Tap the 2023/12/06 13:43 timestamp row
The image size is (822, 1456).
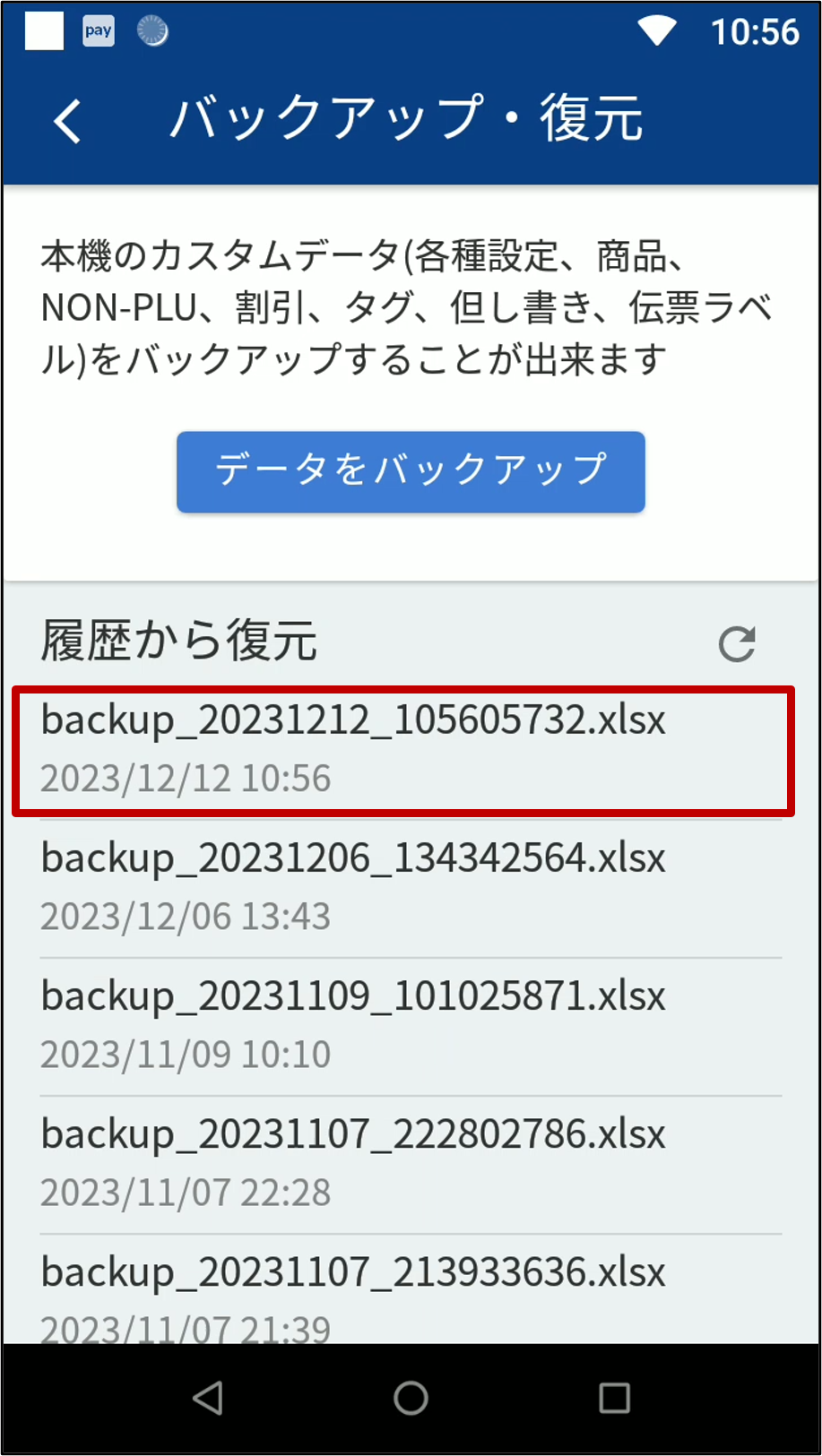click(186, 917)
